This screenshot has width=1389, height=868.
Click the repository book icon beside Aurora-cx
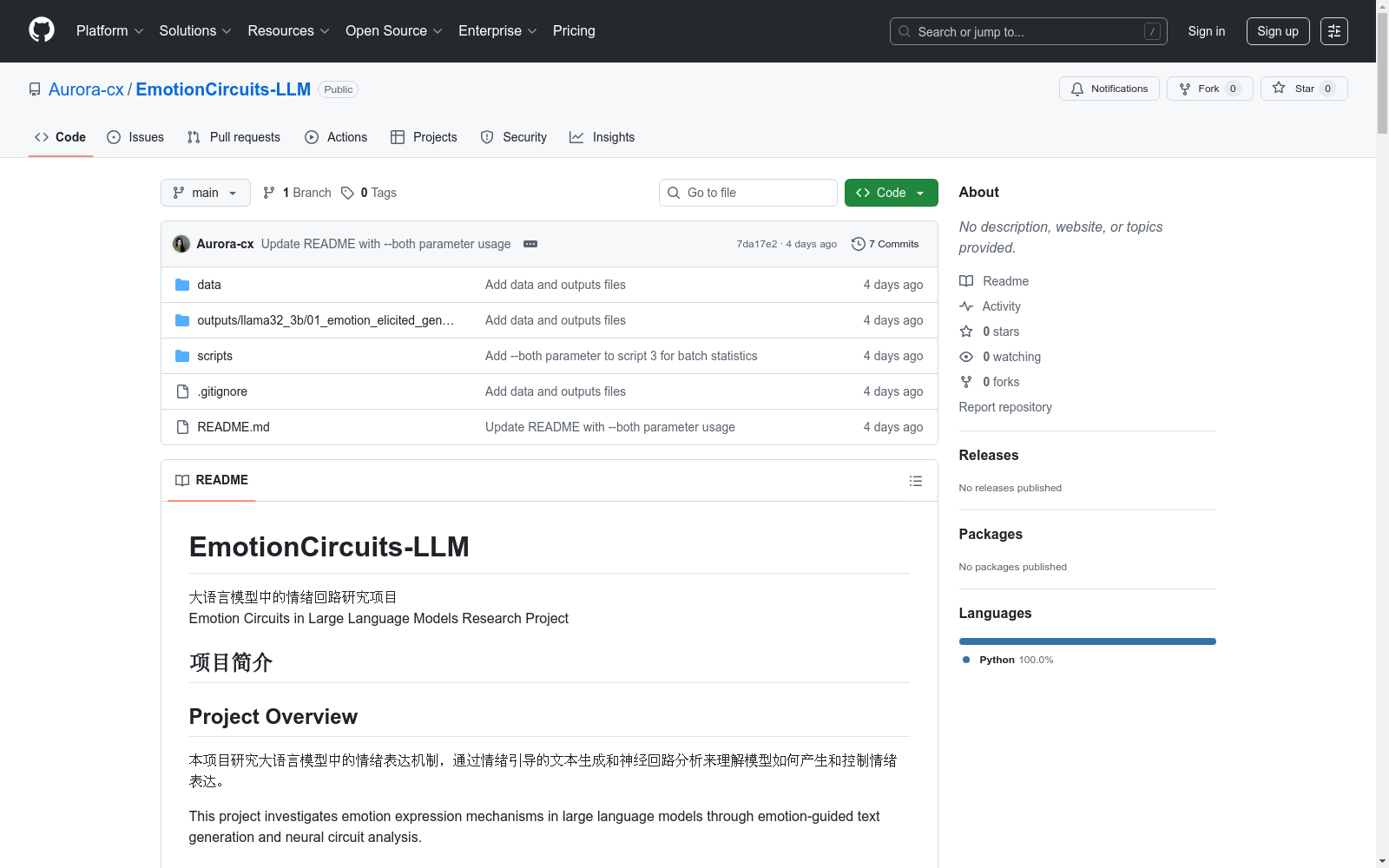[x=35, y=89]
